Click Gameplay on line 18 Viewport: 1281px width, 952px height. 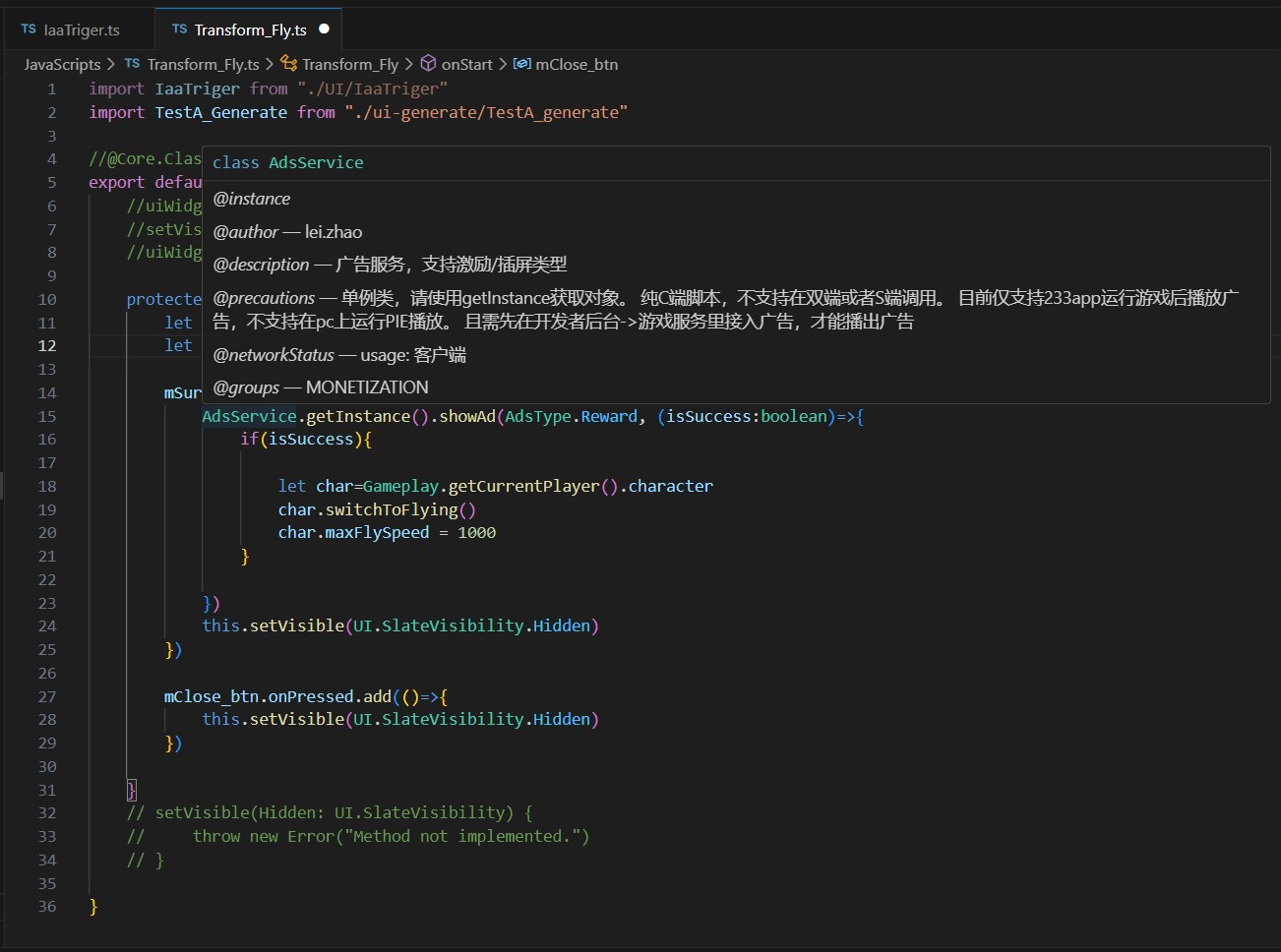coord(400,486)
